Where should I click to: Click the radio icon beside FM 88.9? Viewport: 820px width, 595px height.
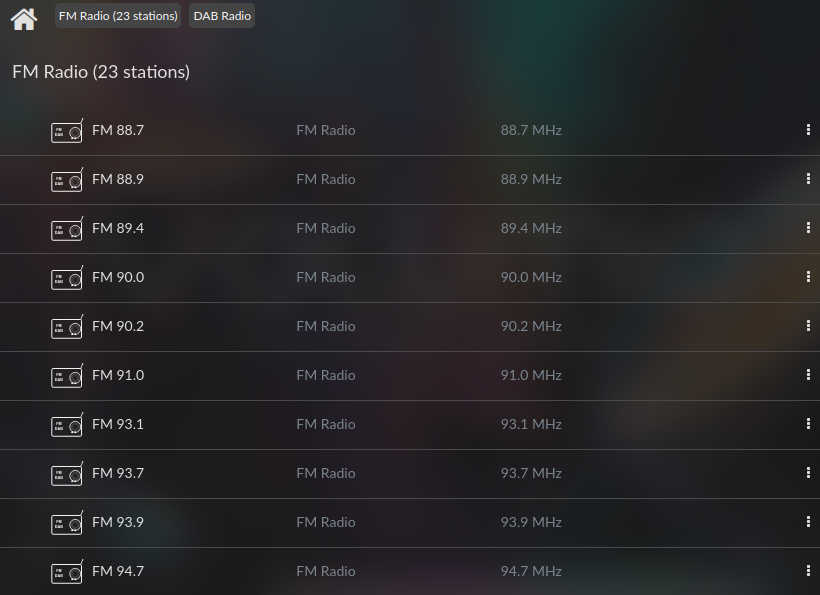coord(67,180)
